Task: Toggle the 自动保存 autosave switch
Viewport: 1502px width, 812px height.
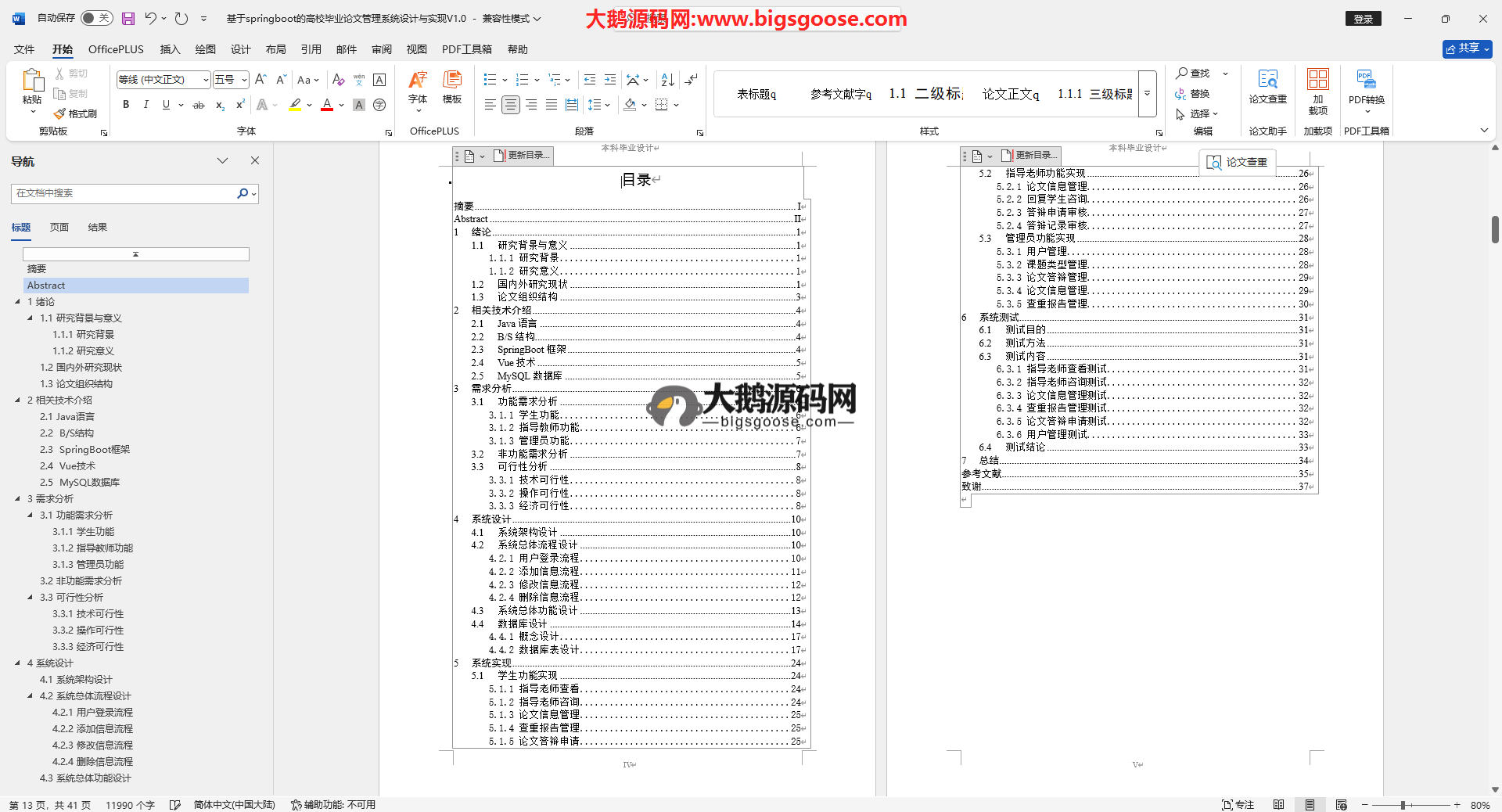Action: pos(96,18)
